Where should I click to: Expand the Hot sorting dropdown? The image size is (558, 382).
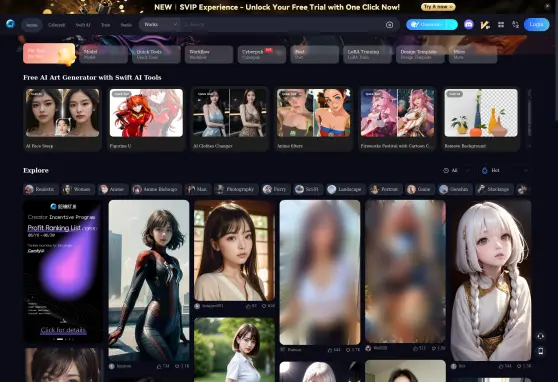coord(505,171)
